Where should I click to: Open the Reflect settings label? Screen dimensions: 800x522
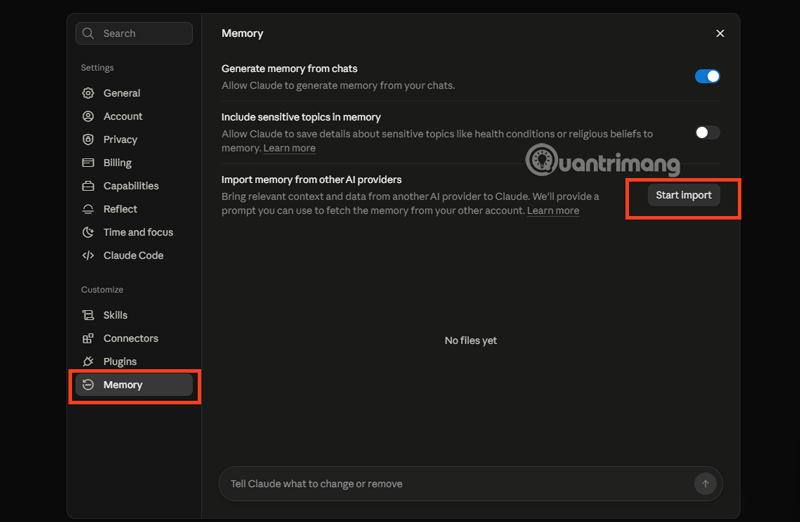120,209
